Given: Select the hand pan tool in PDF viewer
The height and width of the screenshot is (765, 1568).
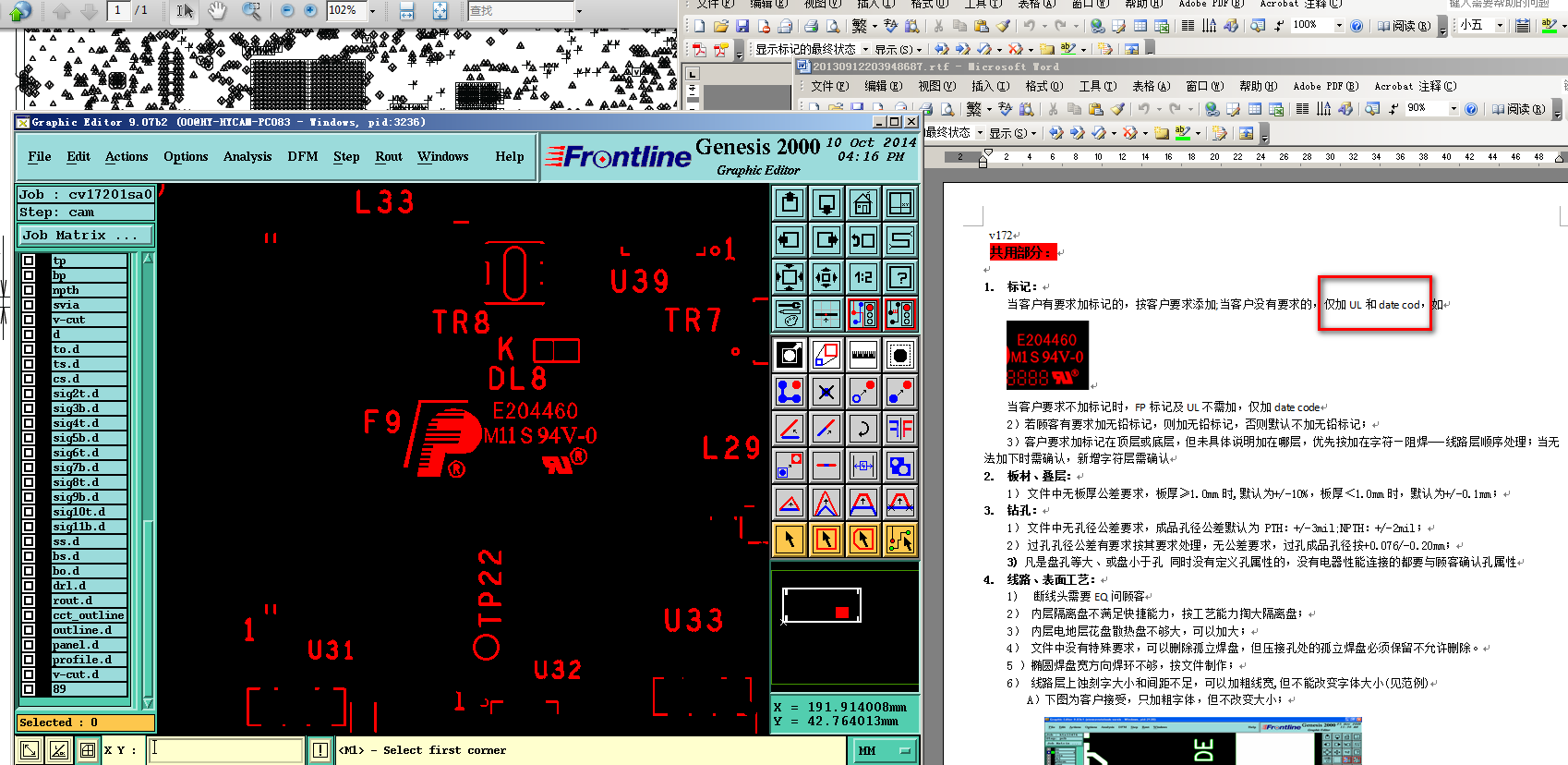Looking at the screenshot, I should (x=217, y=10).
